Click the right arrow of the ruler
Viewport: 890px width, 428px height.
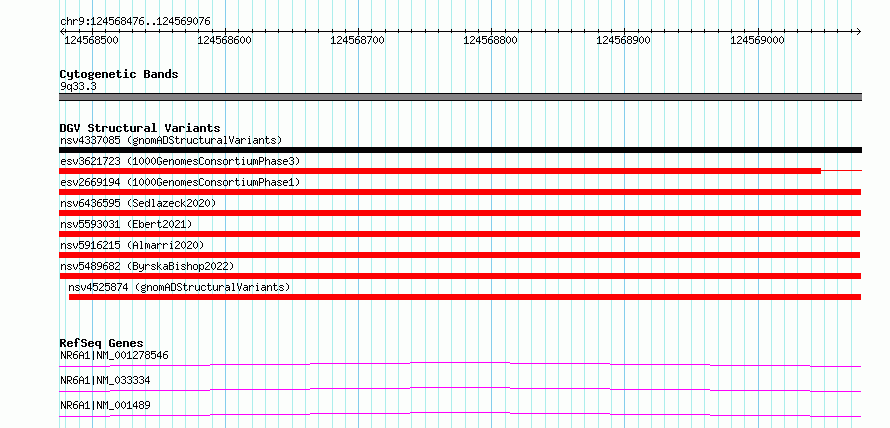click(858, 31)
